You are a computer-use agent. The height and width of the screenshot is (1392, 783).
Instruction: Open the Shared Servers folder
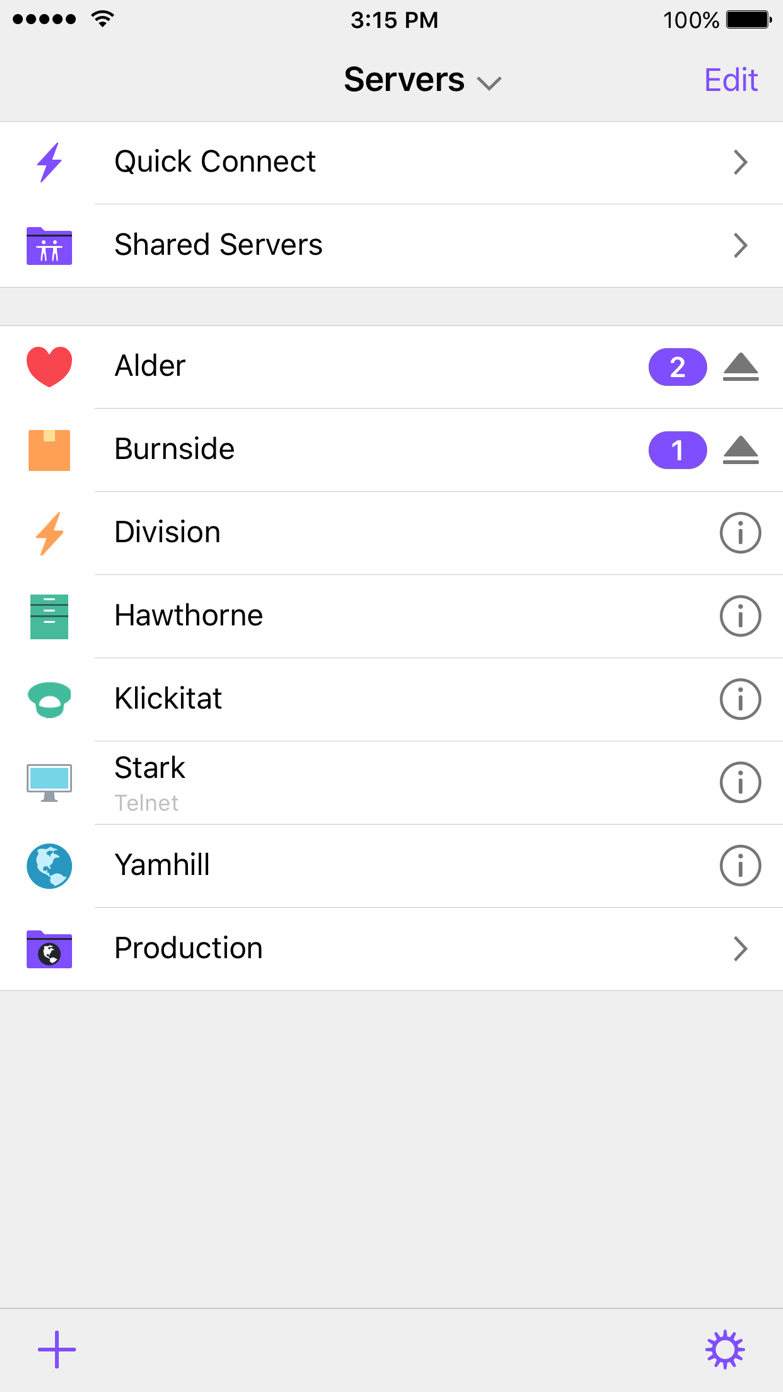pyautogui.click(x=218, y=245)
